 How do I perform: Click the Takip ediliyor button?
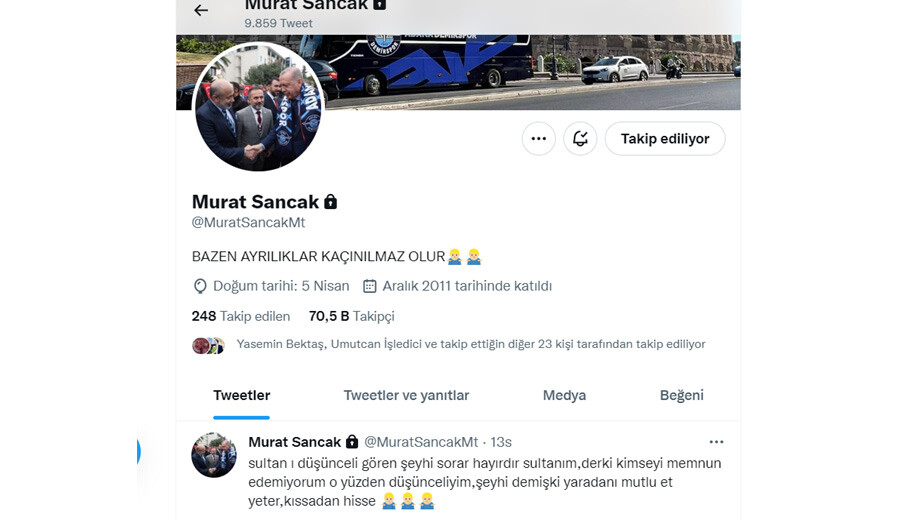[665, 138]
